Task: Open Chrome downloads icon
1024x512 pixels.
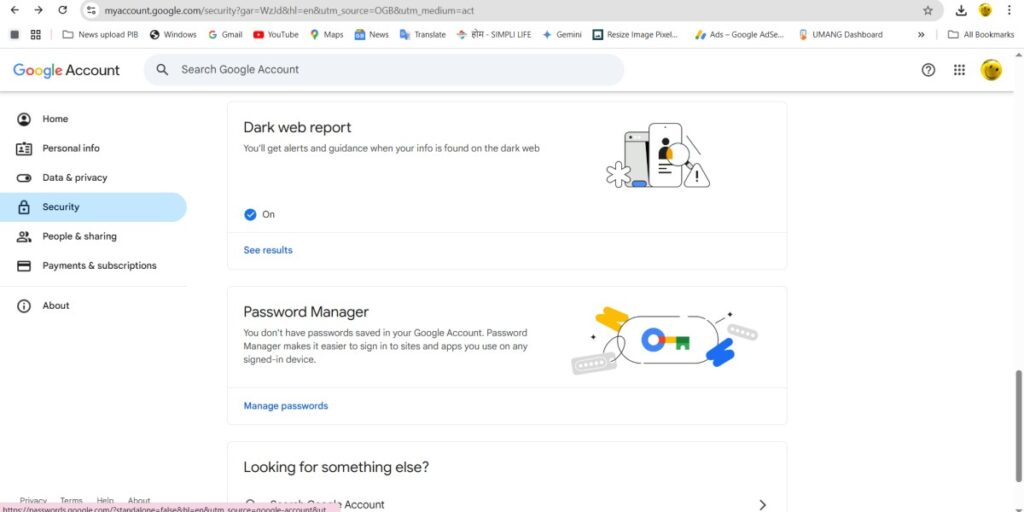Action: click(961, 10)
